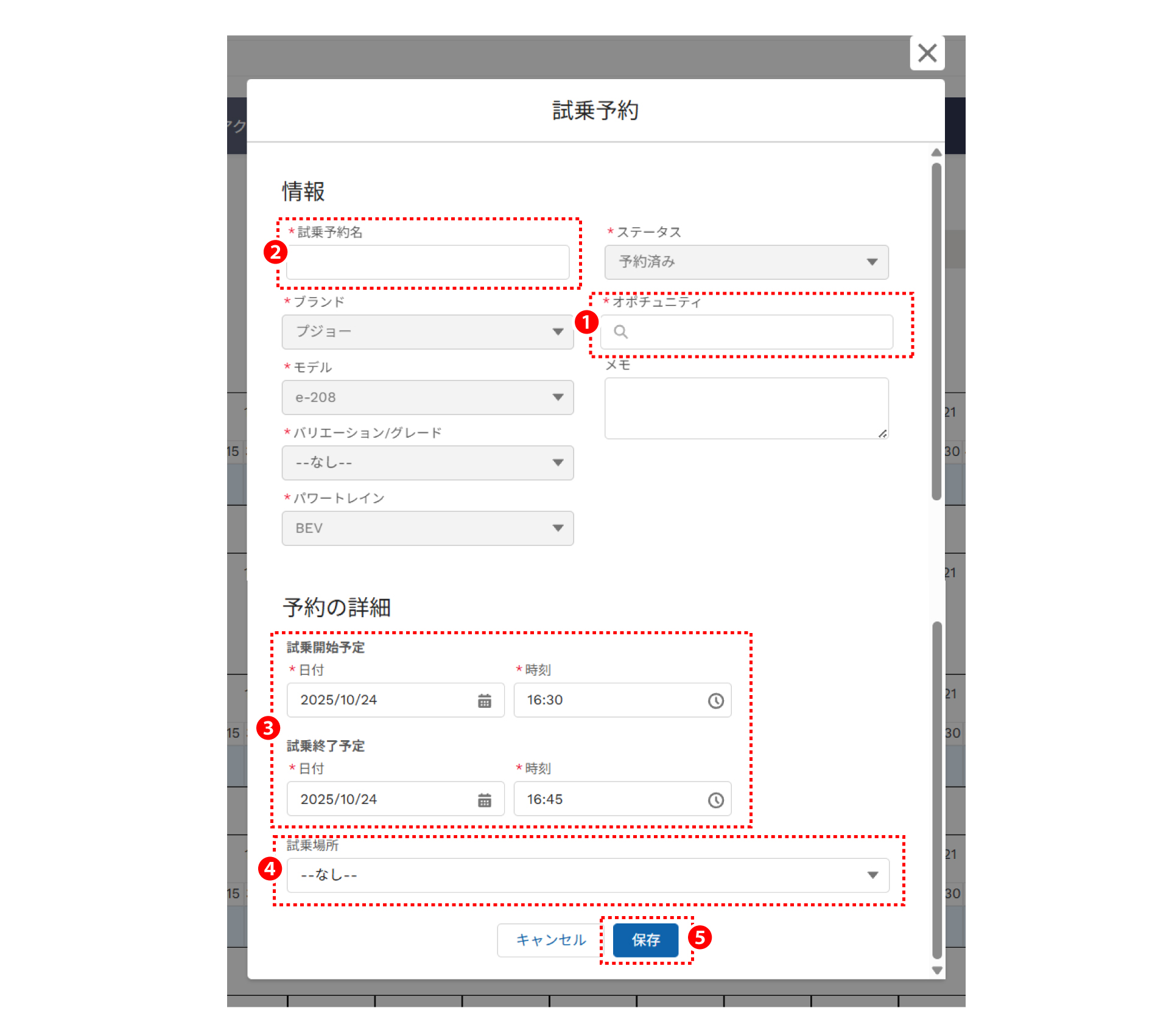Open the ステータス dropdown showing 予約済み
Viewport: 1169px width, 1036px height.
(x=746, y=262)
